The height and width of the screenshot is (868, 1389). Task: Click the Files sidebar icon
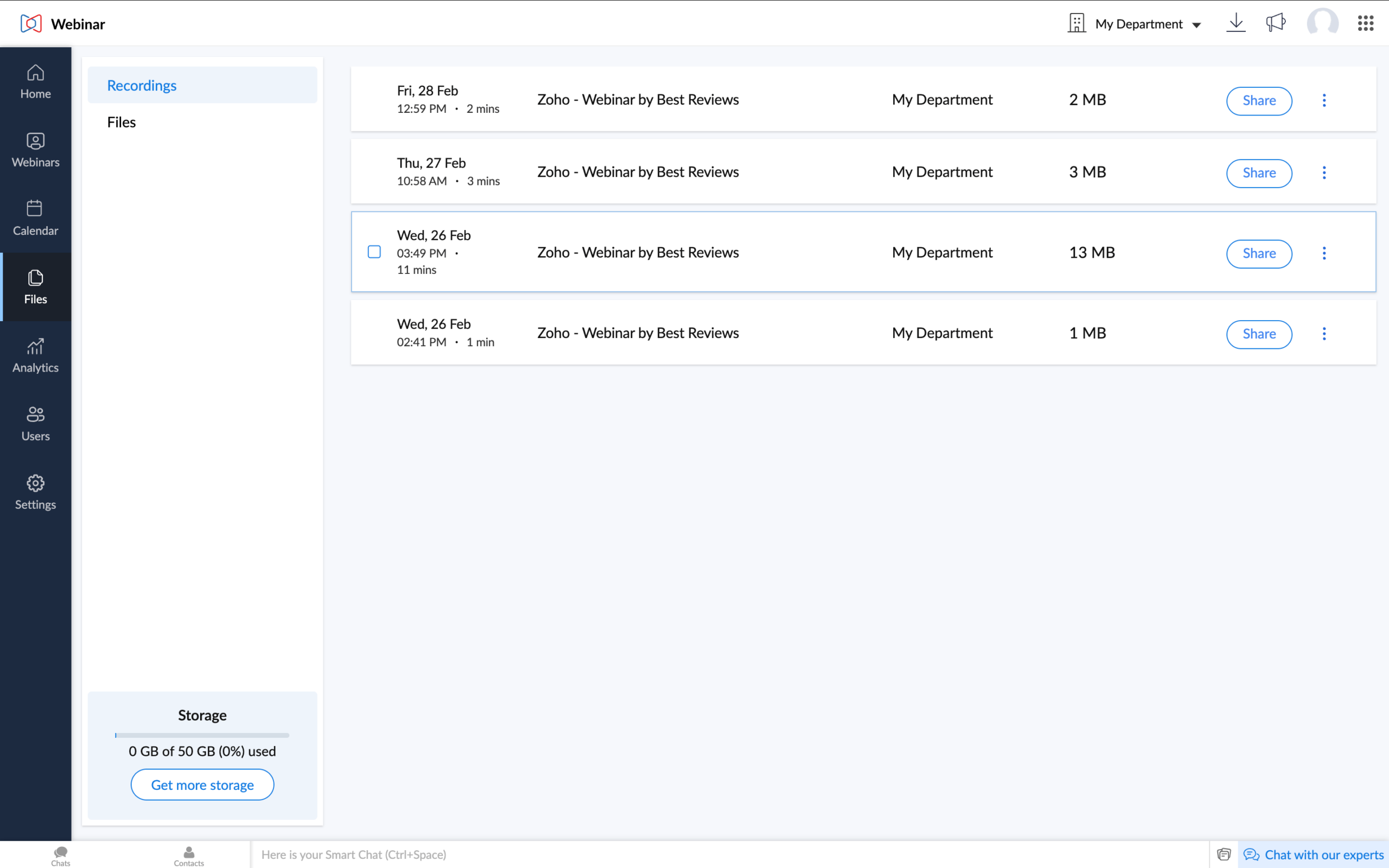35,287
